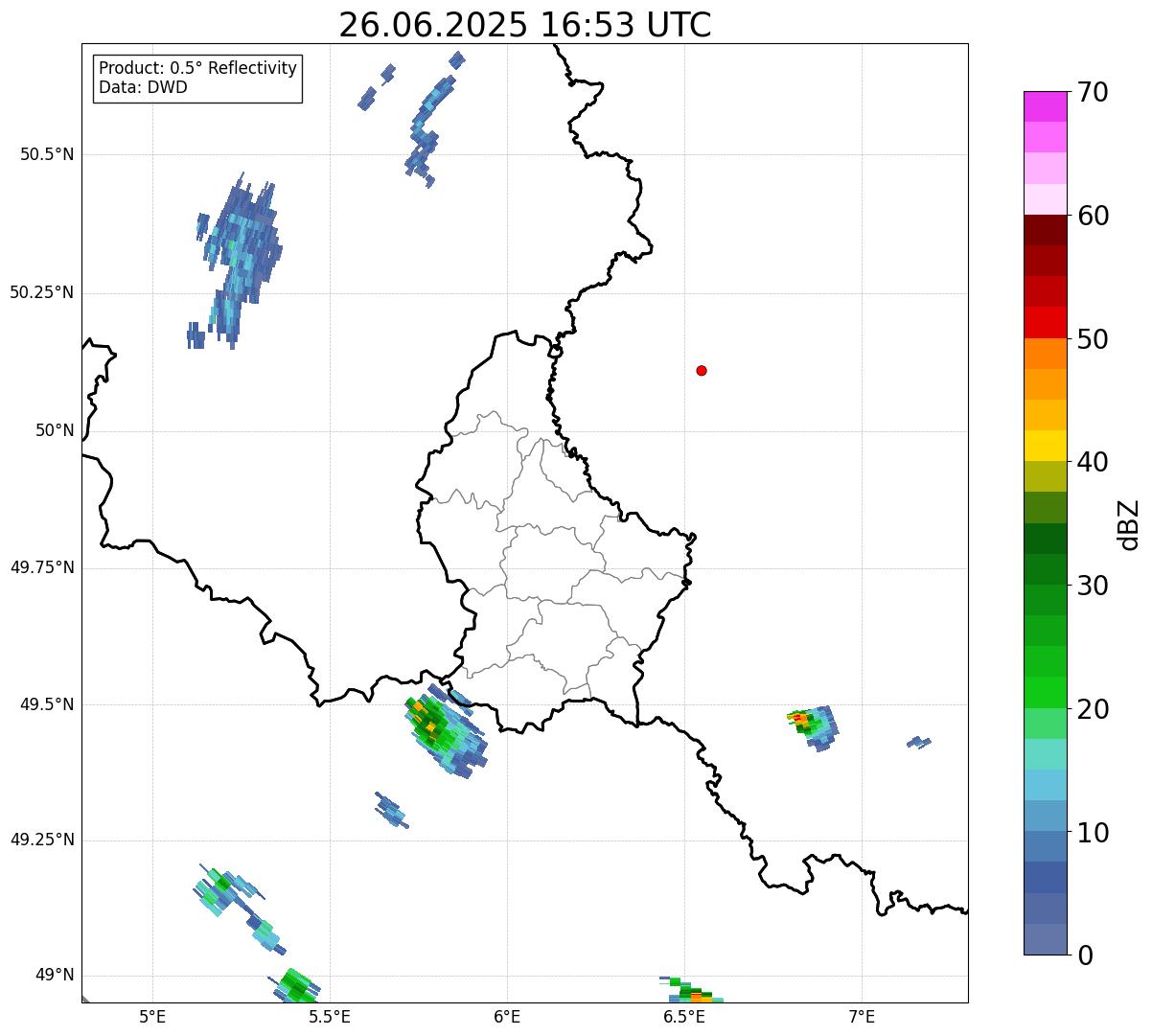The height and width of the screenshot is (1036, 1152).
Task: Click the 'Product: 0.5° Reflectivity' legend text
Action: click(197, 69)
